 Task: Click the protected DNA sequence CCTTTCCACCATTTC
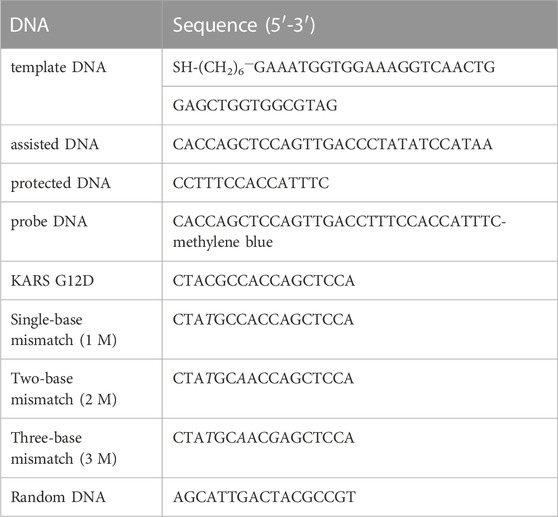251,183
